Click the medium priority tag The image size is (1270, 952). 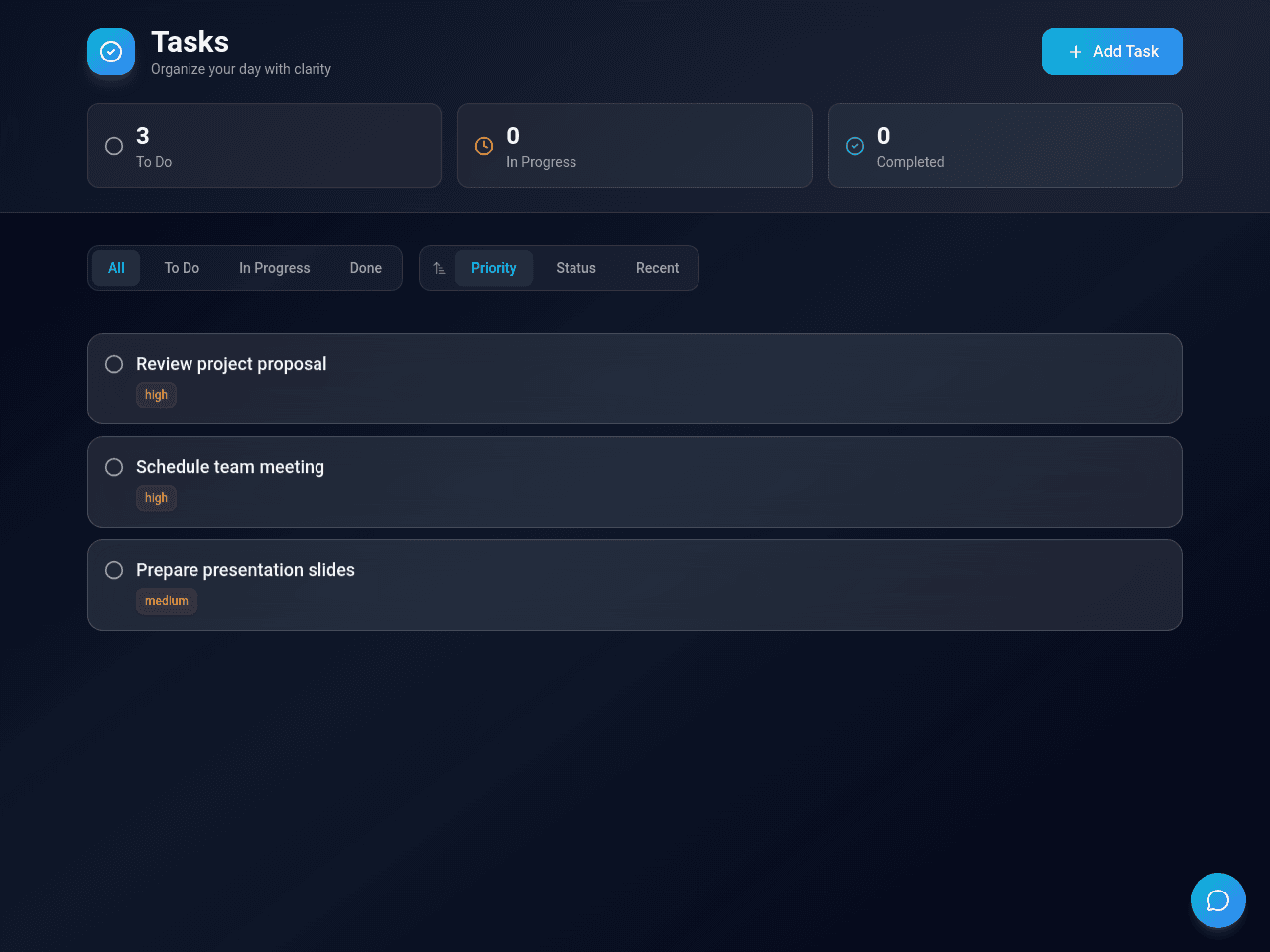pos(167,601)
